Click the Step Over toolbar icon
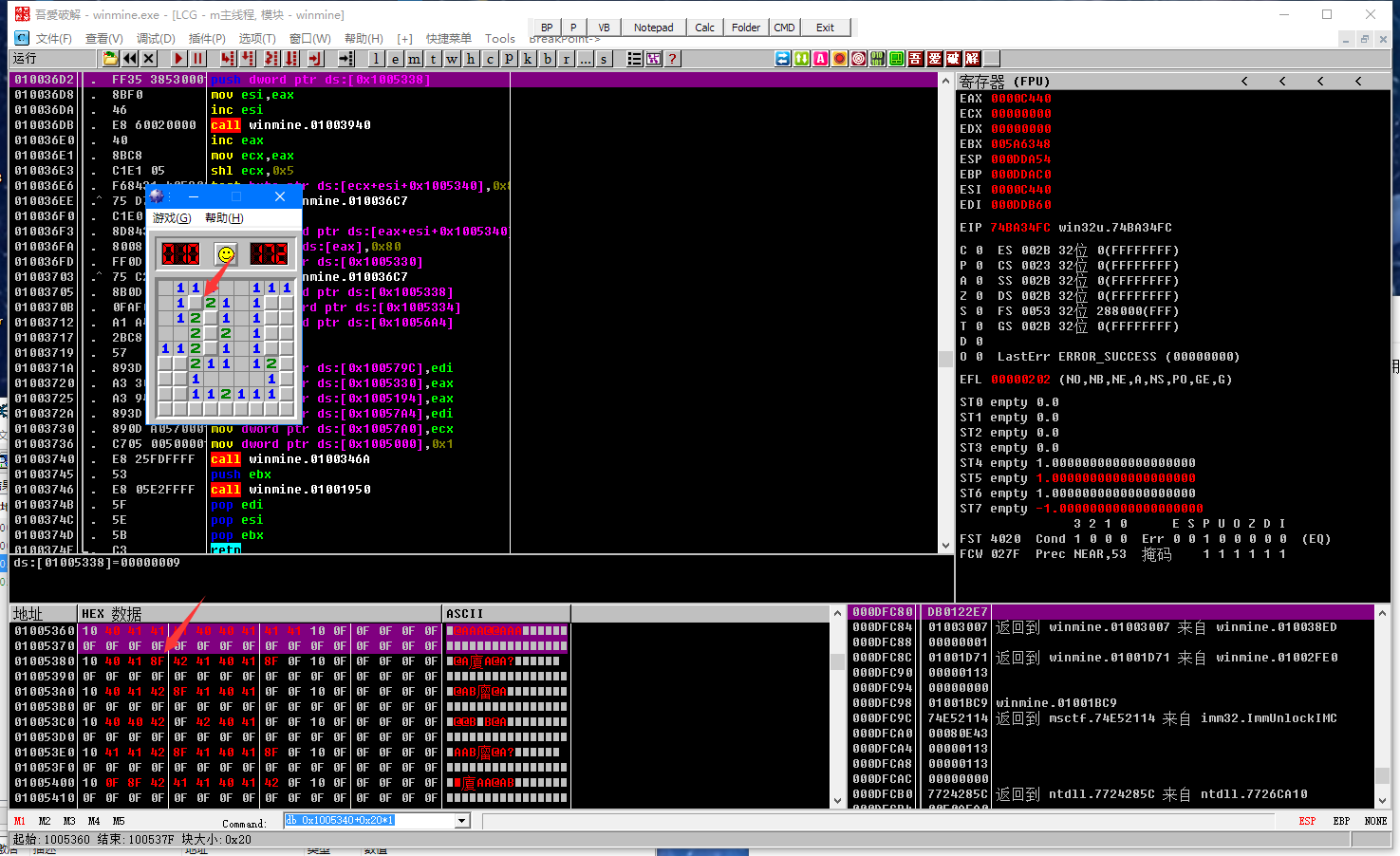The height and width of the screenshot is (856, 1400). pos(247,58)
